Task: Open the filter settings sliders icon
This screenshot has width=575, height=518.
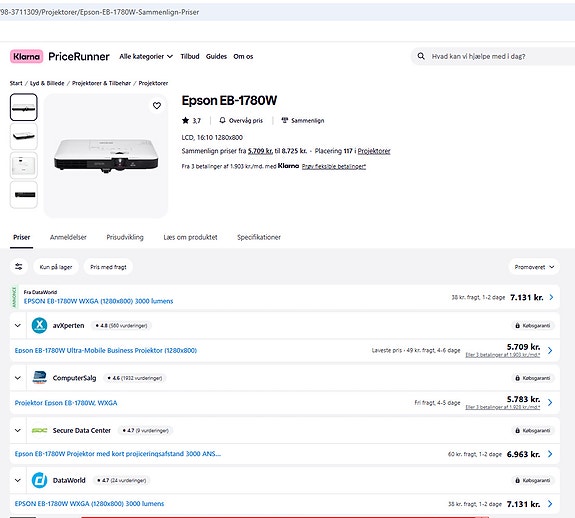Action: tap(19, 267)
